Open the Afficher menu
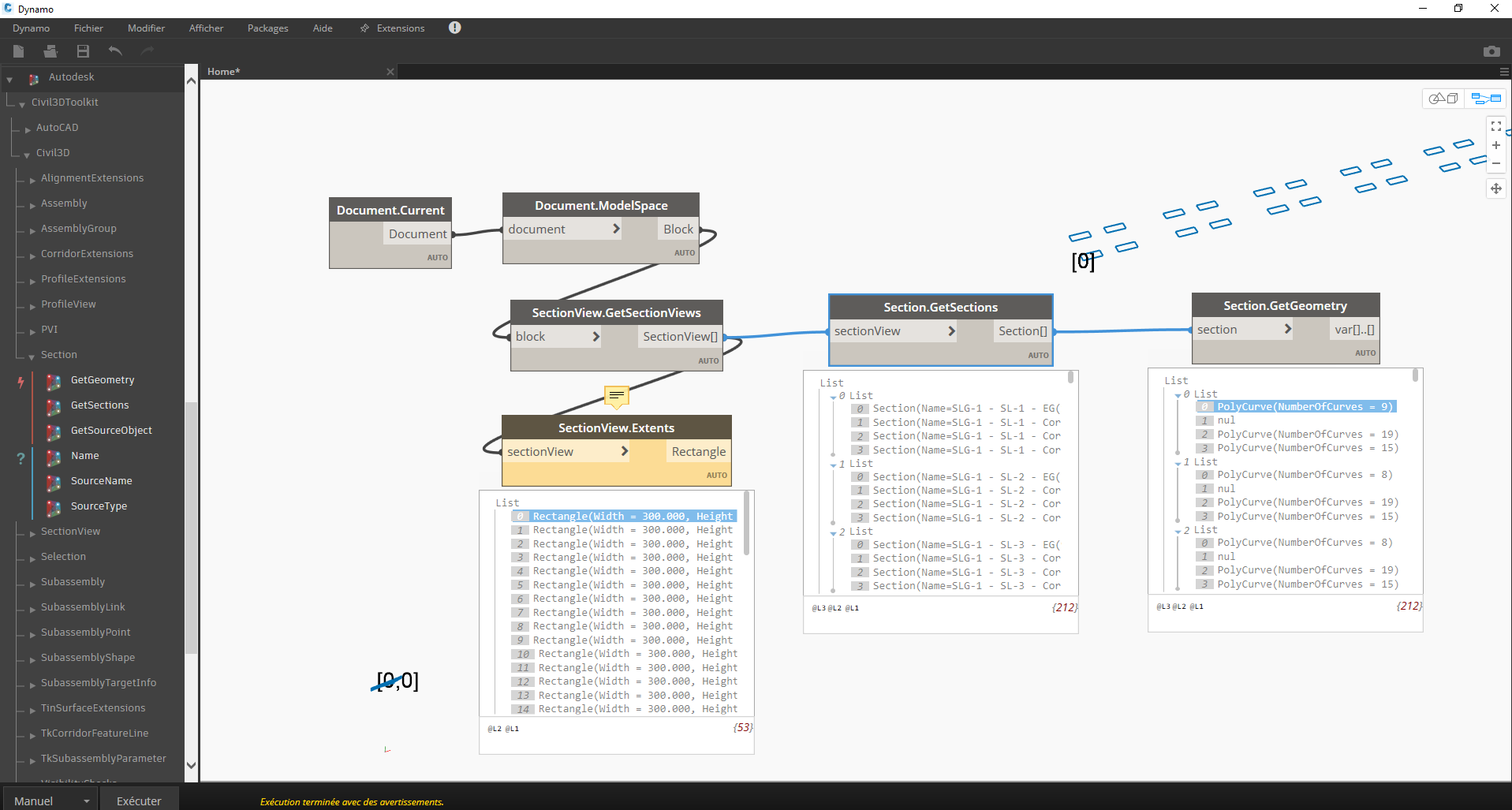The image size is (1512, 810). coord(206,28)
